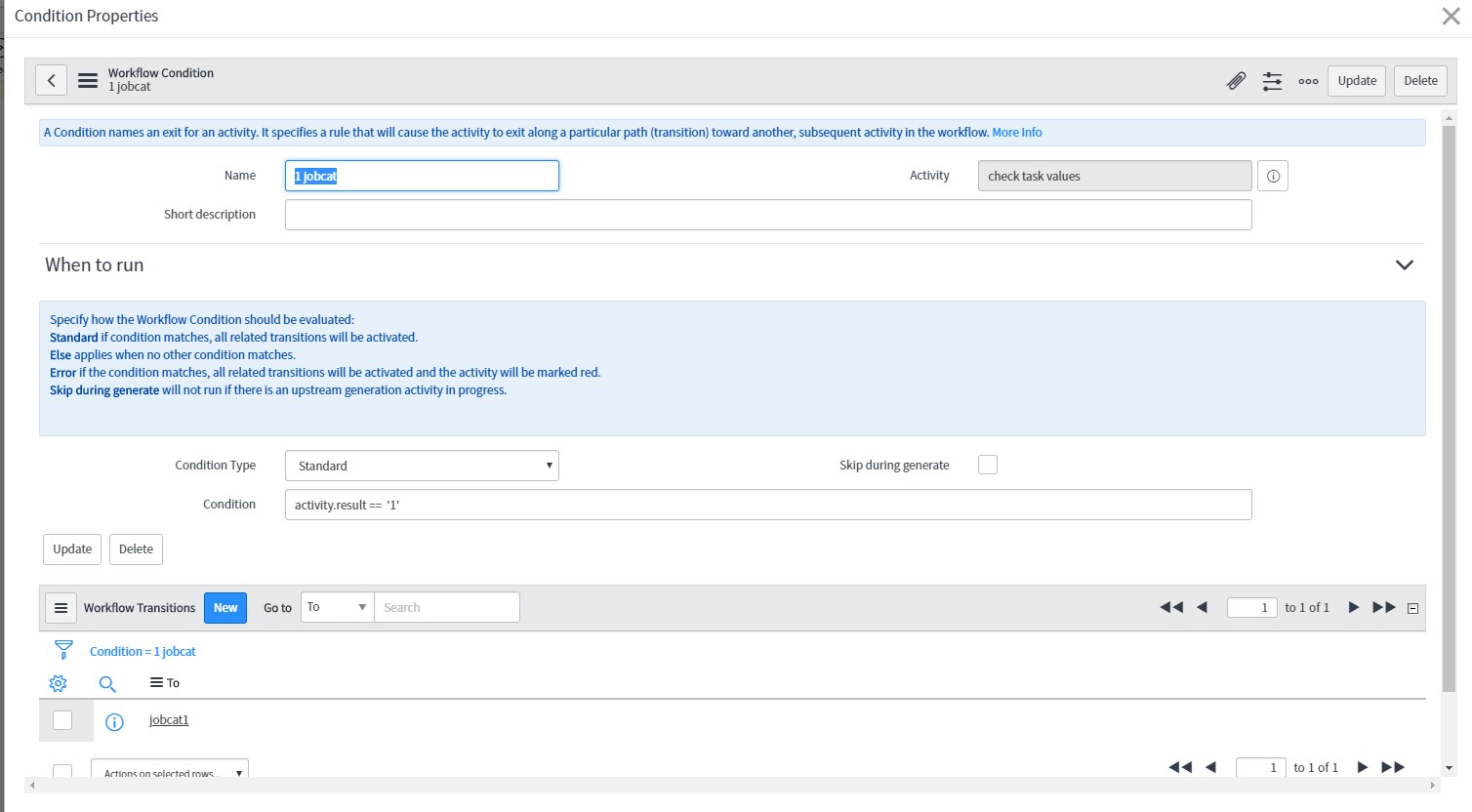Open the More Info link
Image resolution: width=1472 pixels, height=812 pixels.
tap(1016, 133)
